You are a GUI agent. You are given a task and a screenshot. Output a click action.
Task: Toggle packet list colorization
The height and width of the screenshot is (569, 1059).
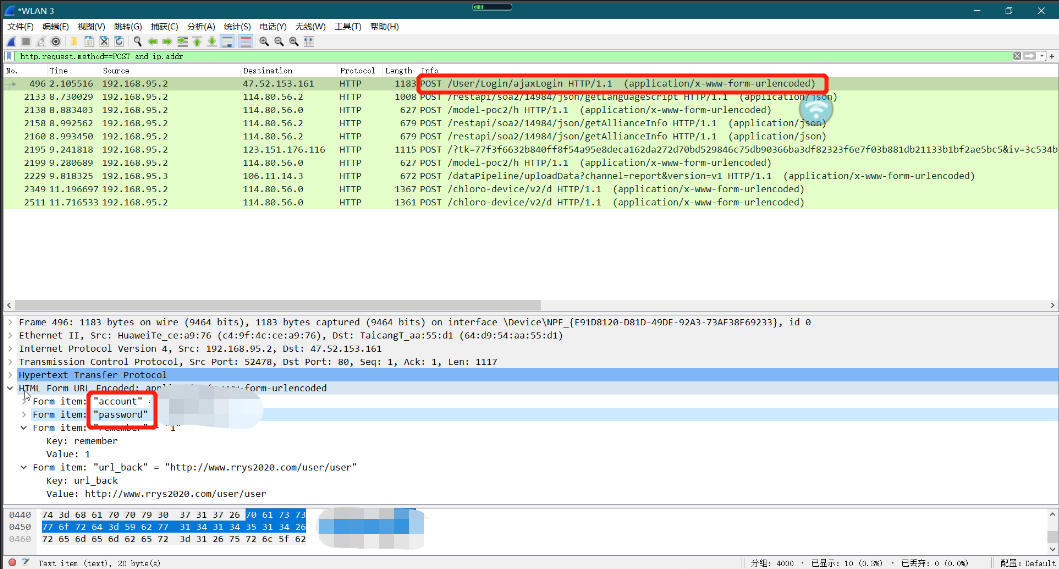click(246, 41)
